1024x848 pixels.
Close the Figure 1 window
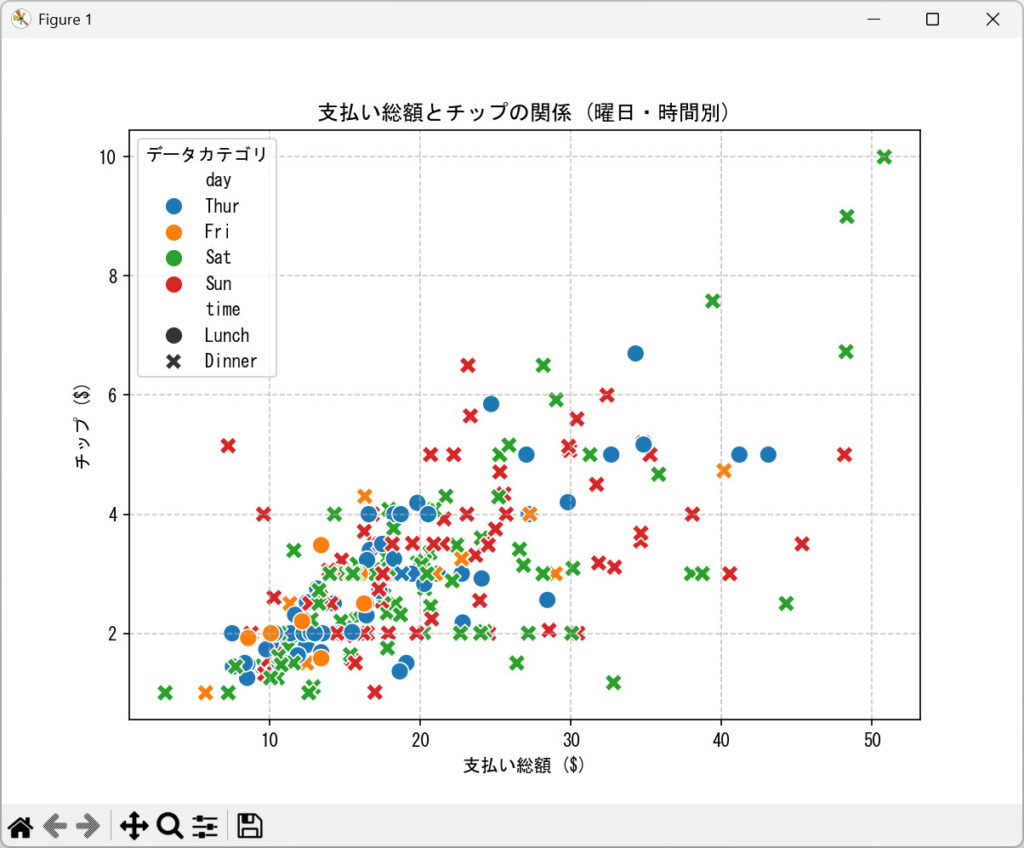(x=992, y=19)
